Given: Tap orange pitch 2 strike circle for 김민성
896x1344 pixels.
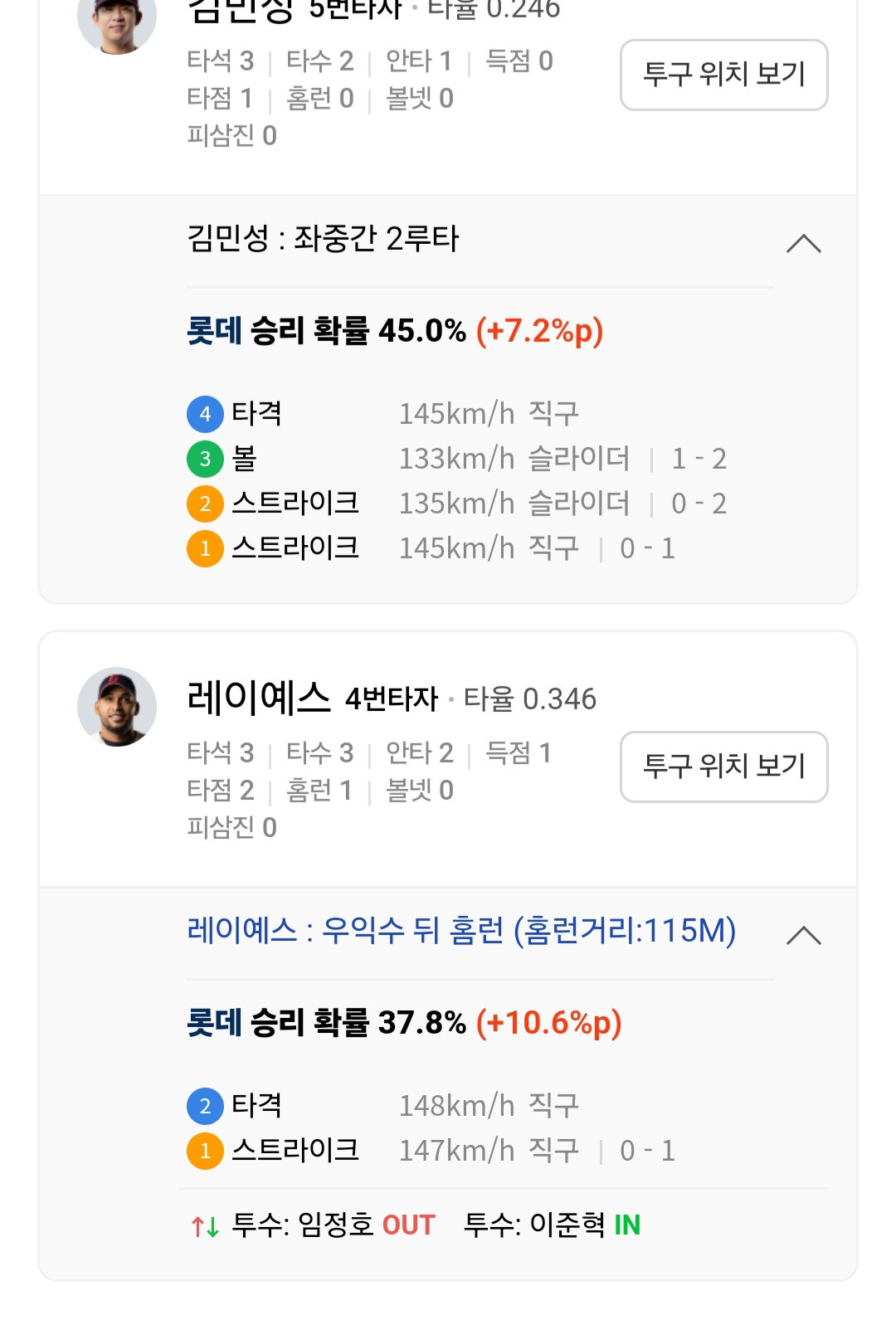Looking at the screenshot, I should coord(205,504).
